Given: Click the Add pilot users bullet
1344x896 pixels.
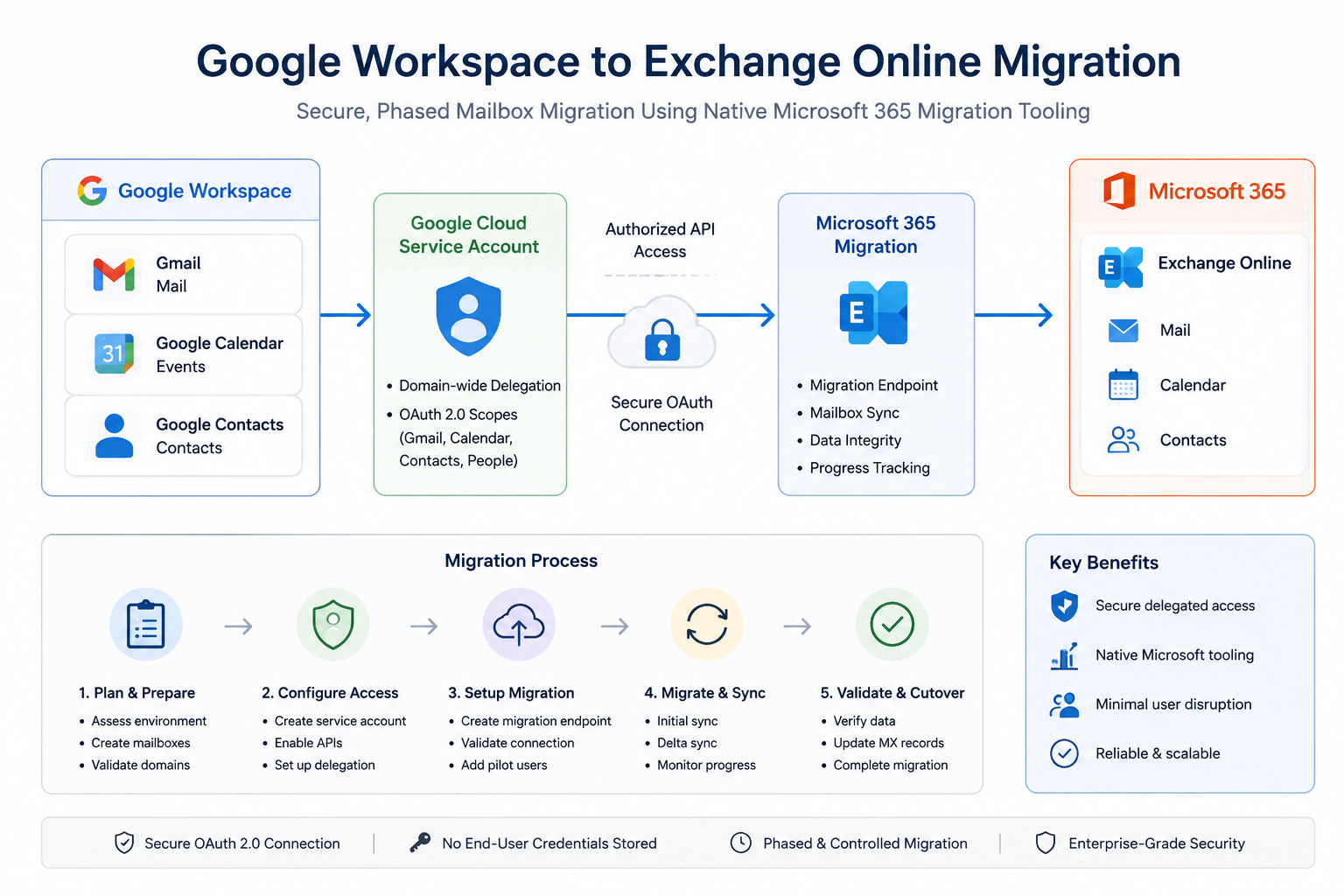Looking at the screenshot, I should tap(497, 765).
